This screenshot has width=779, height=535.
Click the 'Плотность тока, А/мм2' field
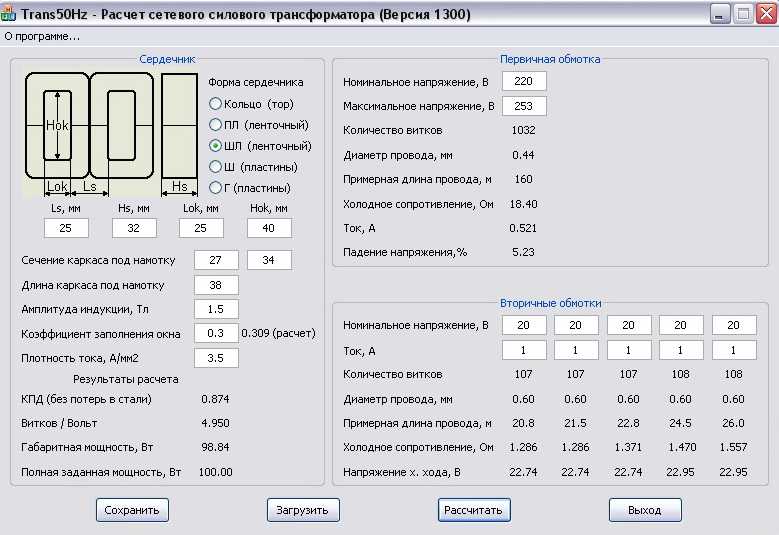216,358
